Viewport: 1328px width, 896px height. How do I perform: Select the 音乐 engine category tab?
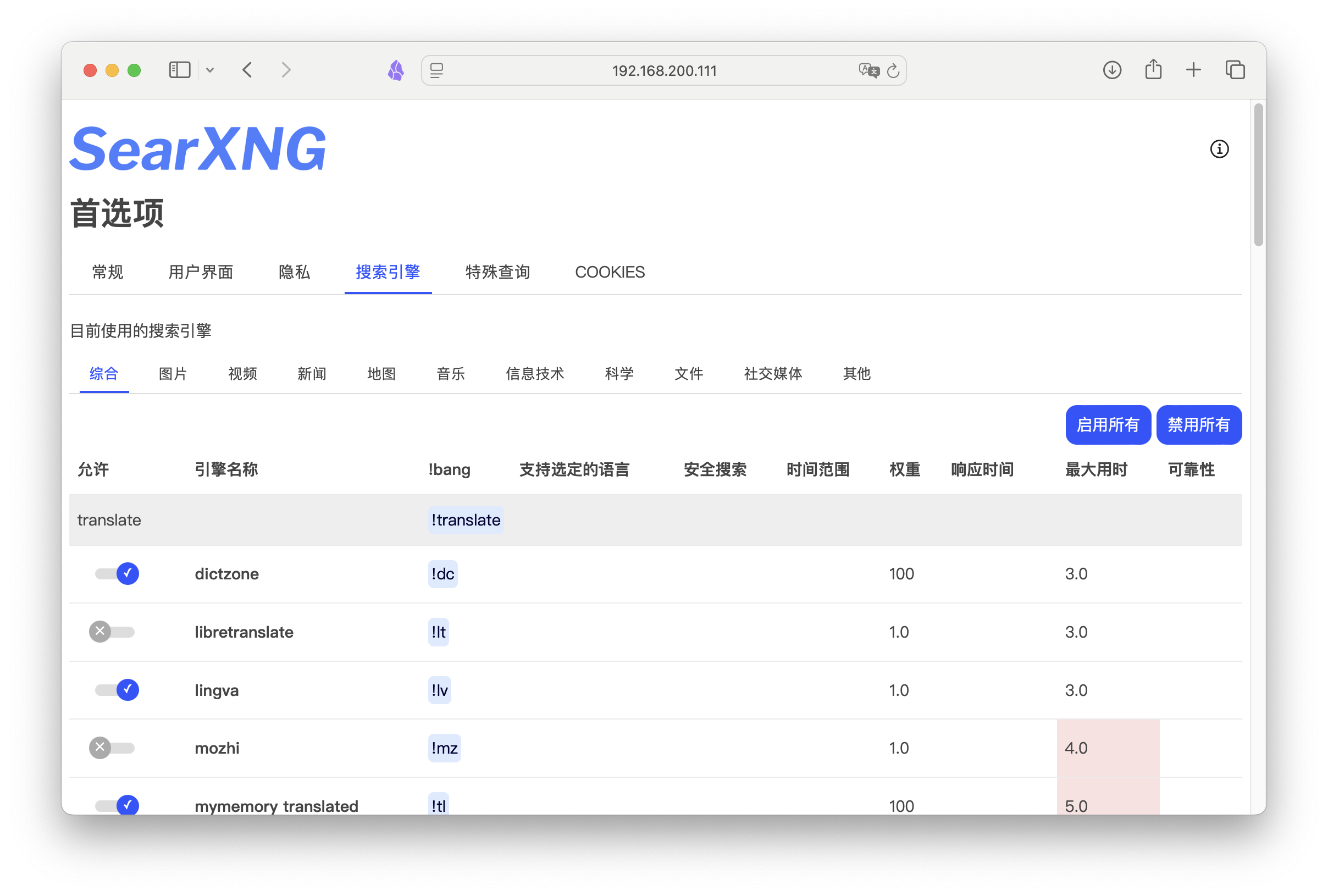[451, 374]
